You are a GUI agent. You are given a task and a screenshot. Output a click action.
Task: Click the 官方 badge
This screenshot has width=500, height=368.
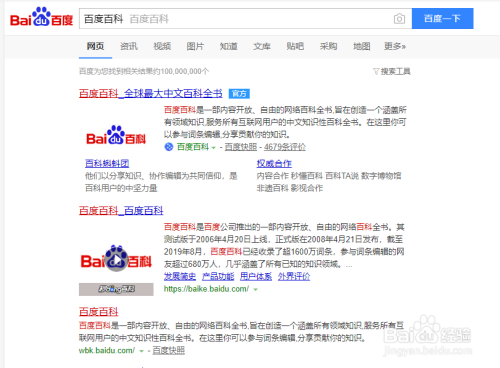tap(239, 94)
